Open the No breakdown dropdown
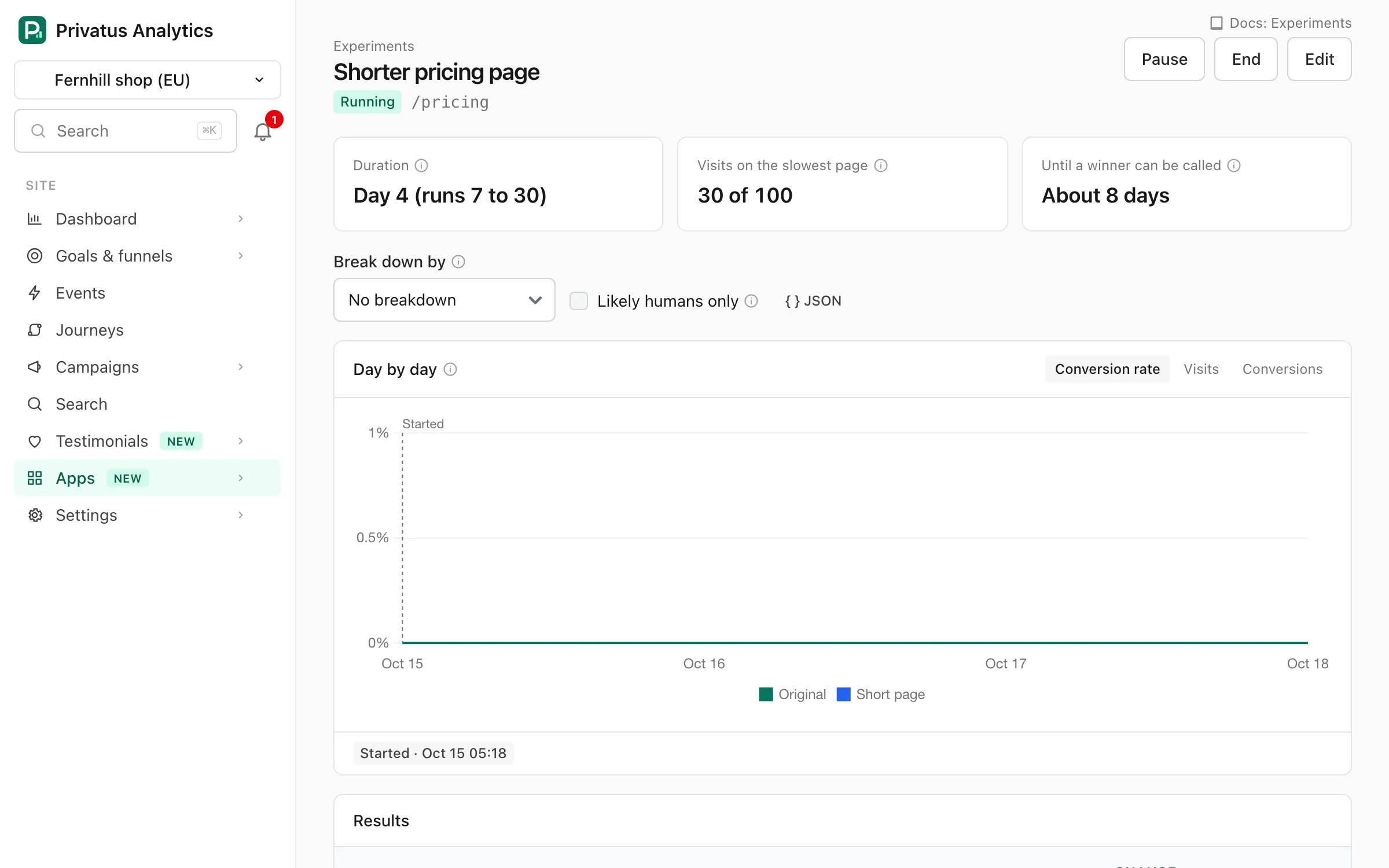Screen dimensions: 1389x868 coord(444,300)
